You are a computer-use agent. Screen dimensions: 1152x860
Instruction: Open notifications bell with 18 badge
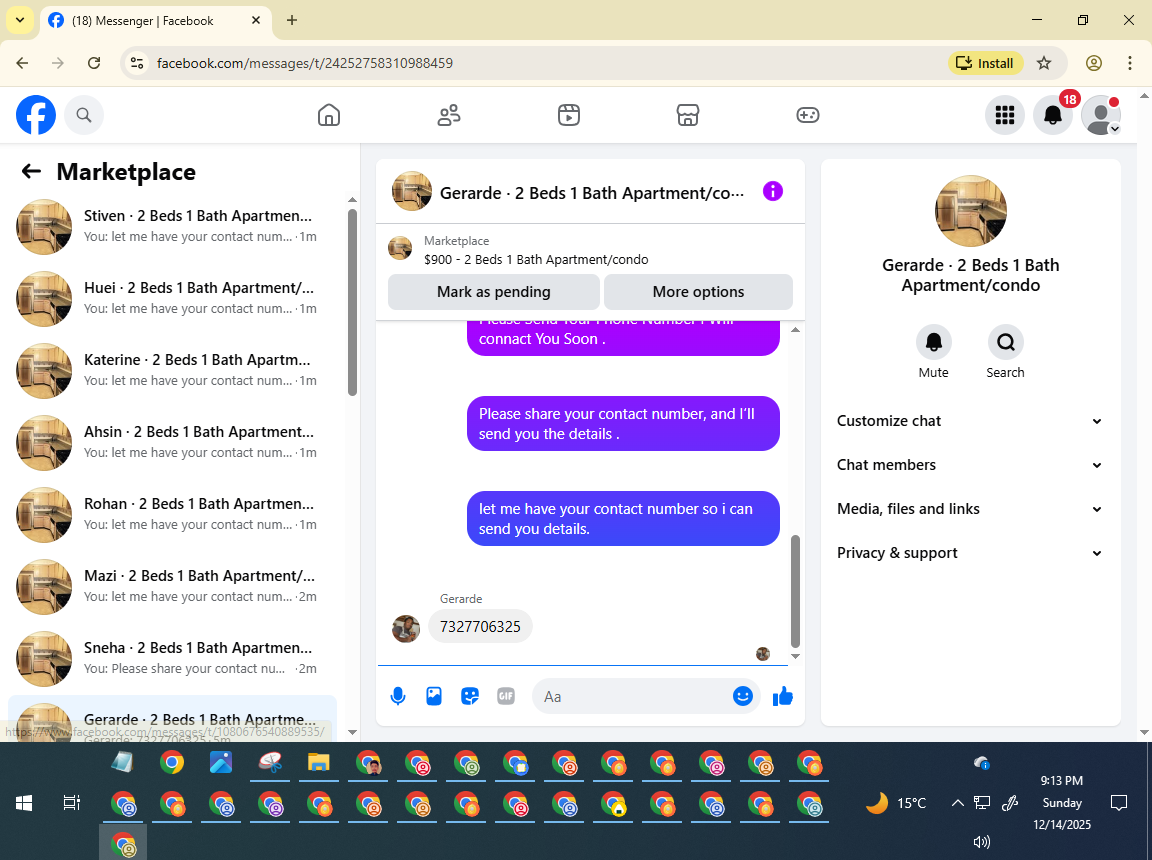click(x=1053, y=115)
